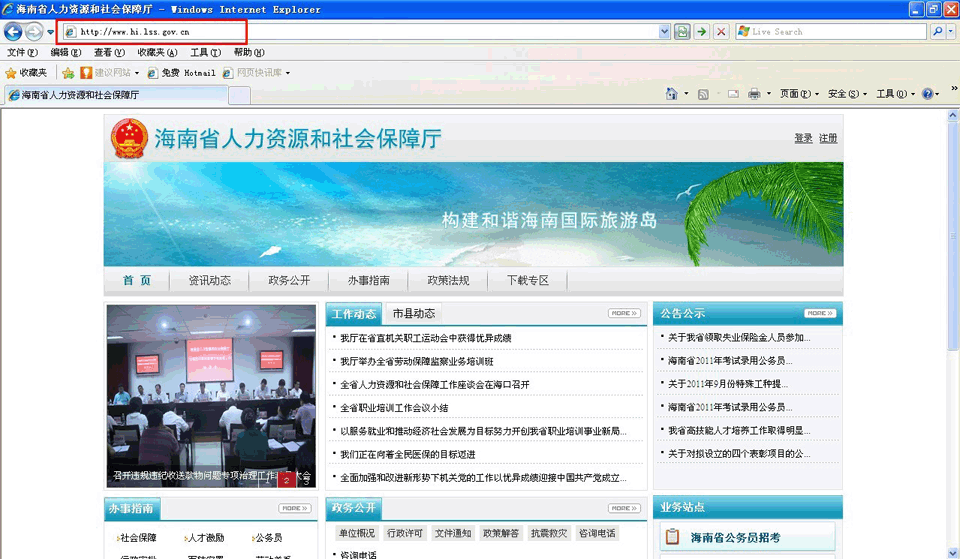Open the 编辑(E) menu
The height and width of the screenshot is (559, 960).
[x=66, y=53]
